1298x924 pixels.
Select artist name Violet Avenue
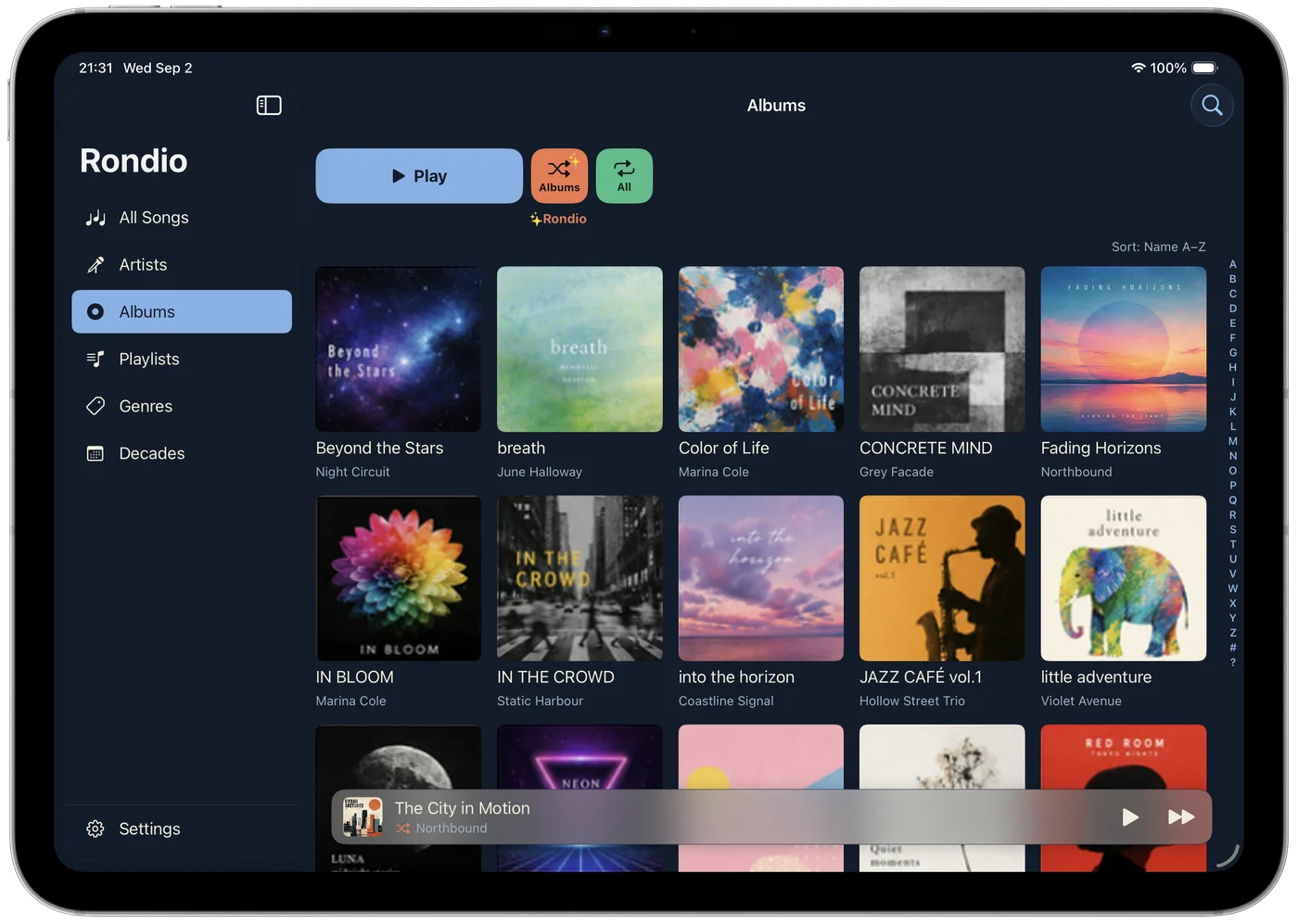point(1081,702)
